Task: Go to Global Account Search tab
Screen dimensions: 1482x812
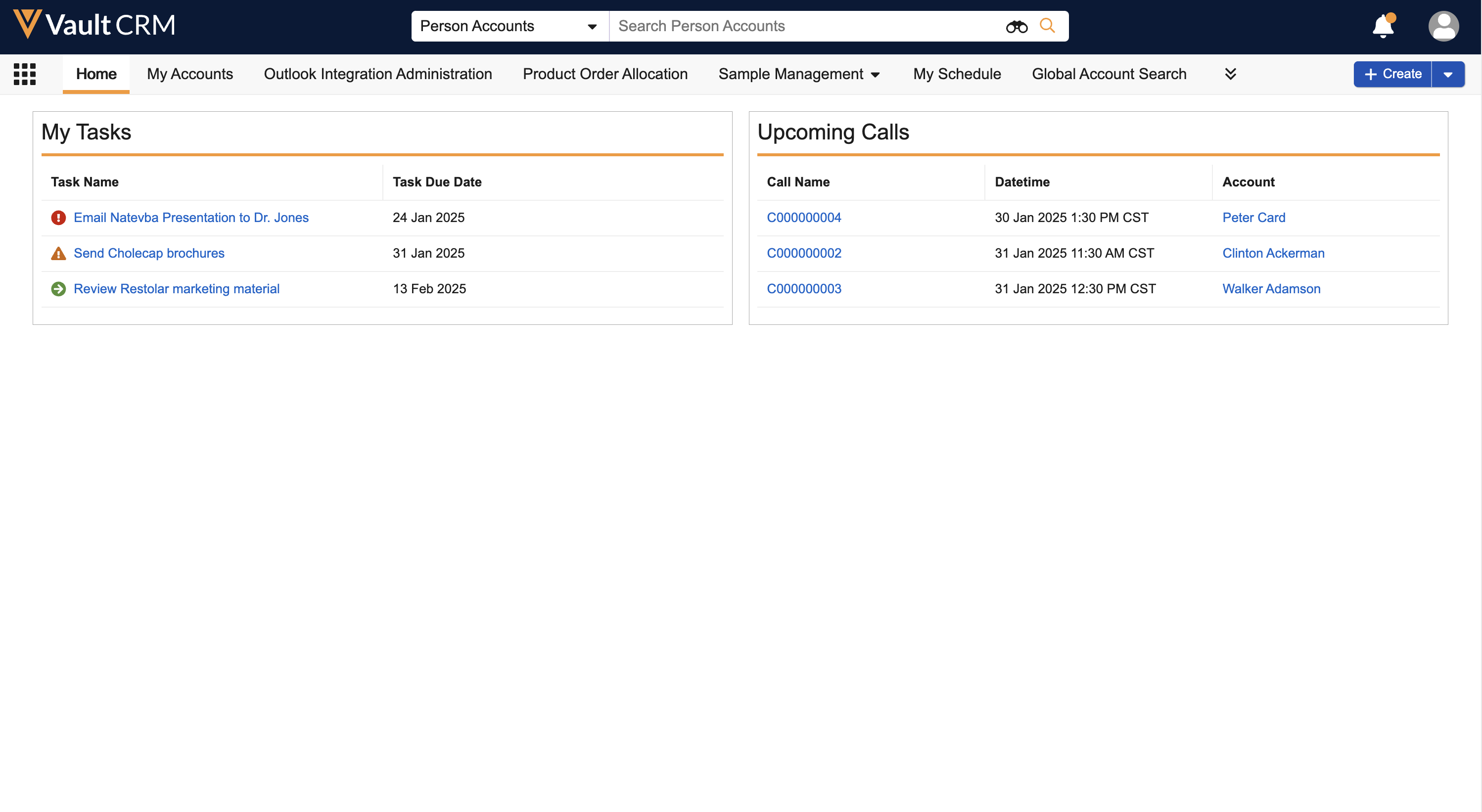Action: tap(1109, 74)
